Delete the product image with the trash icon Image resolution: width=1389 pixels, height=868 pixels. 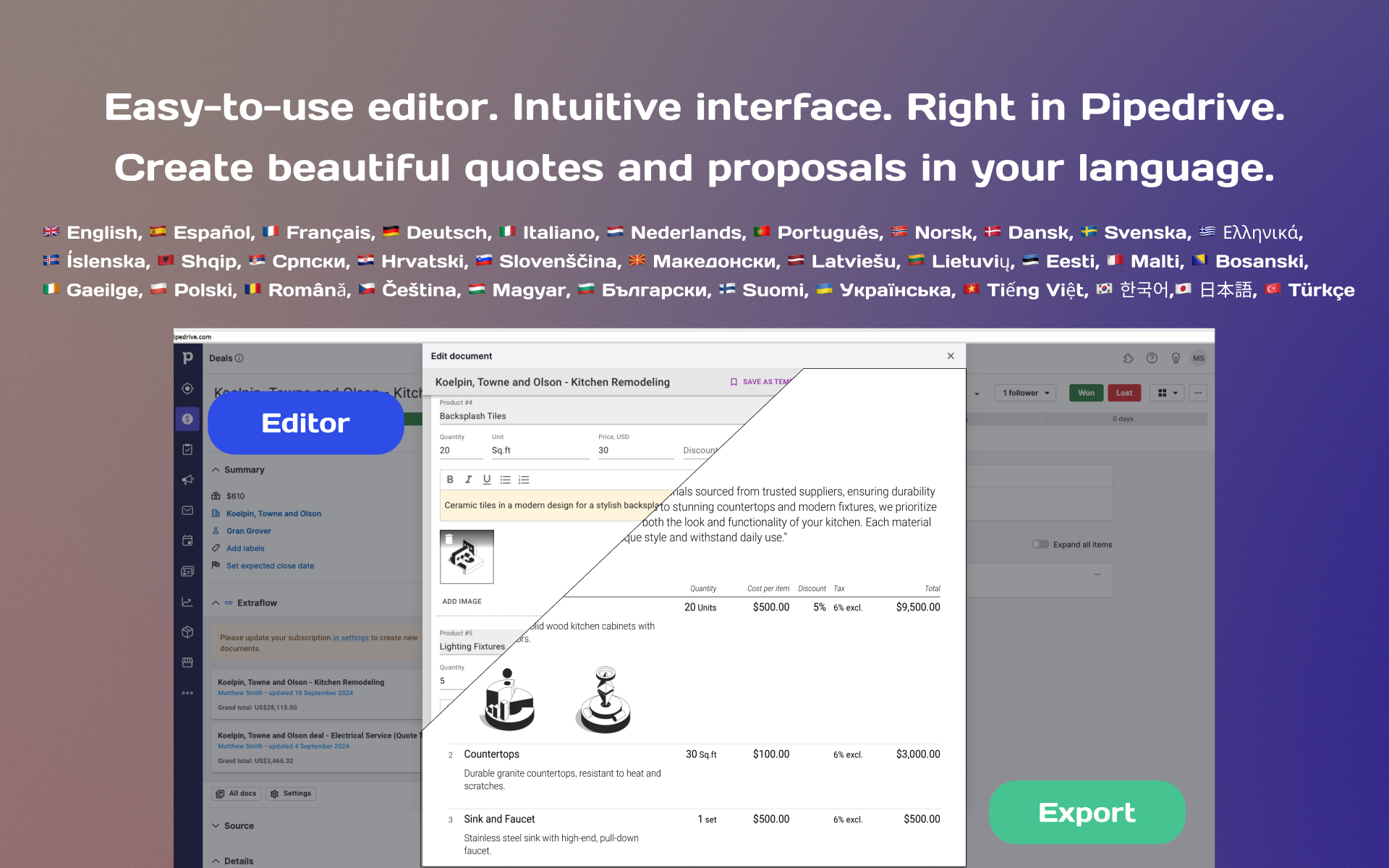click(x=449, y=539)
